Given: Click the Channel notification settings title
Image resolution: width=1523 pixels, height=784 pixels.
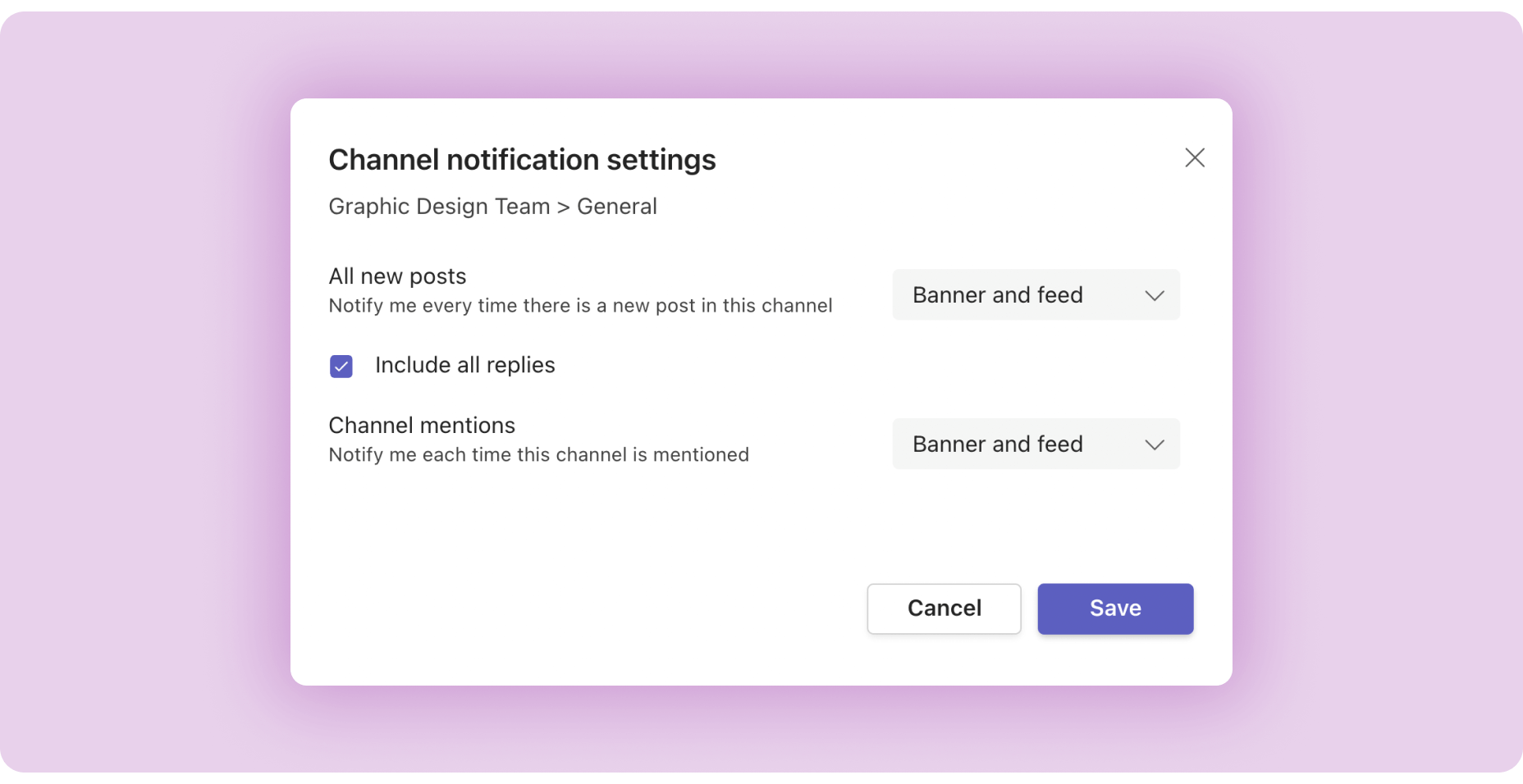Looking at the screenshot, I should point(522,160).
